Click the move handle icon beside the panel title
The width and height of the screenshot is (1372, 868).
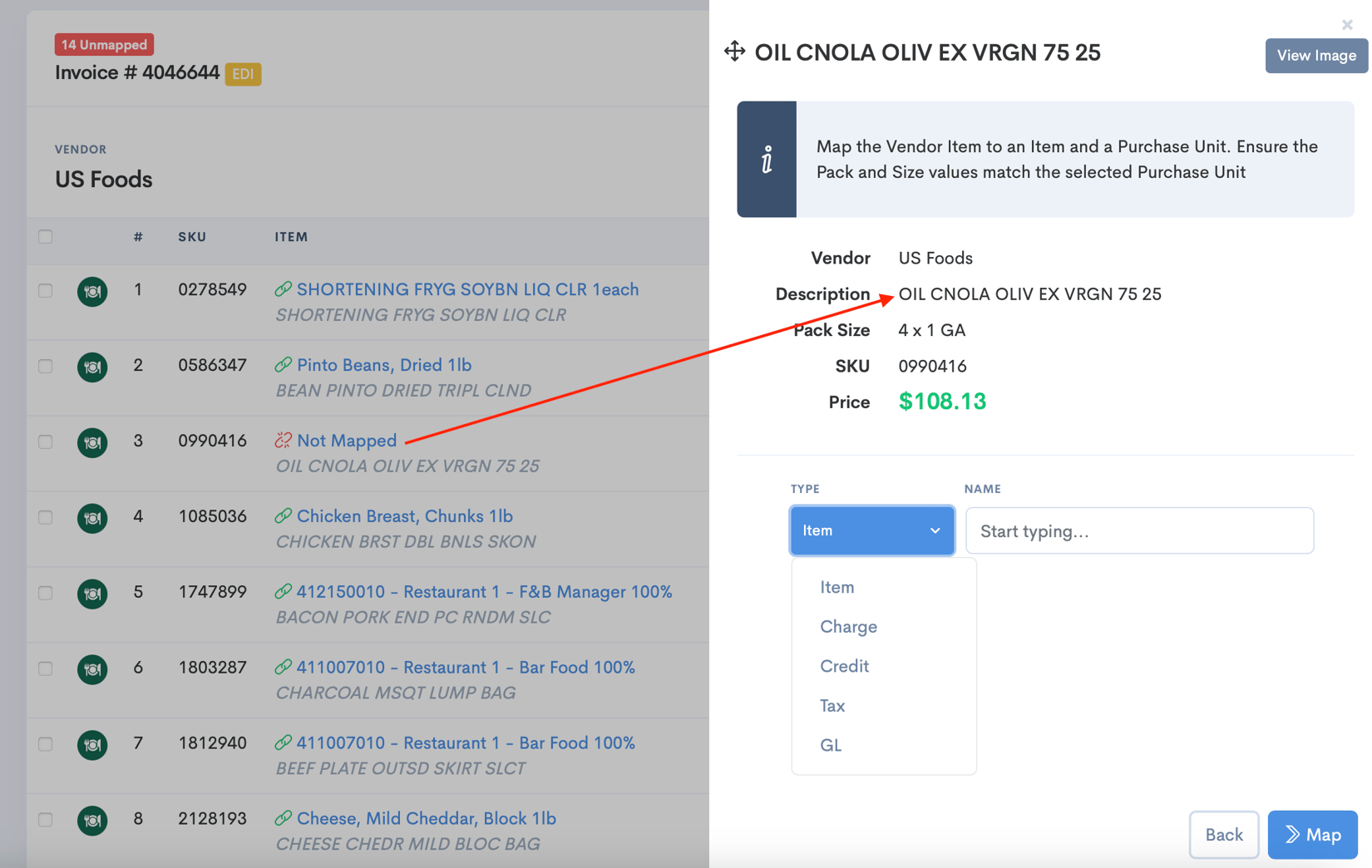734,52
